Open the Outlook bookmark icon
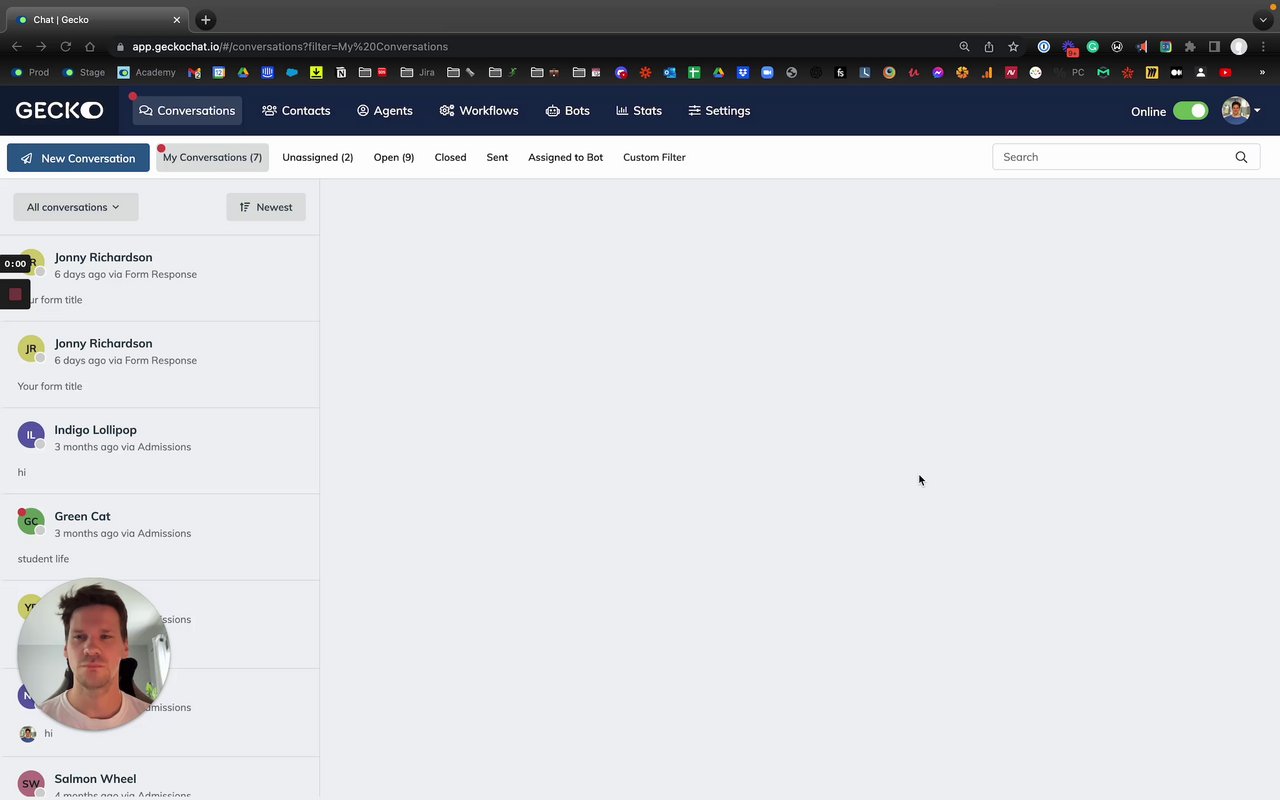Image resolution: width=1280 pixels, height=800 pixels. [x=669, y=72]
